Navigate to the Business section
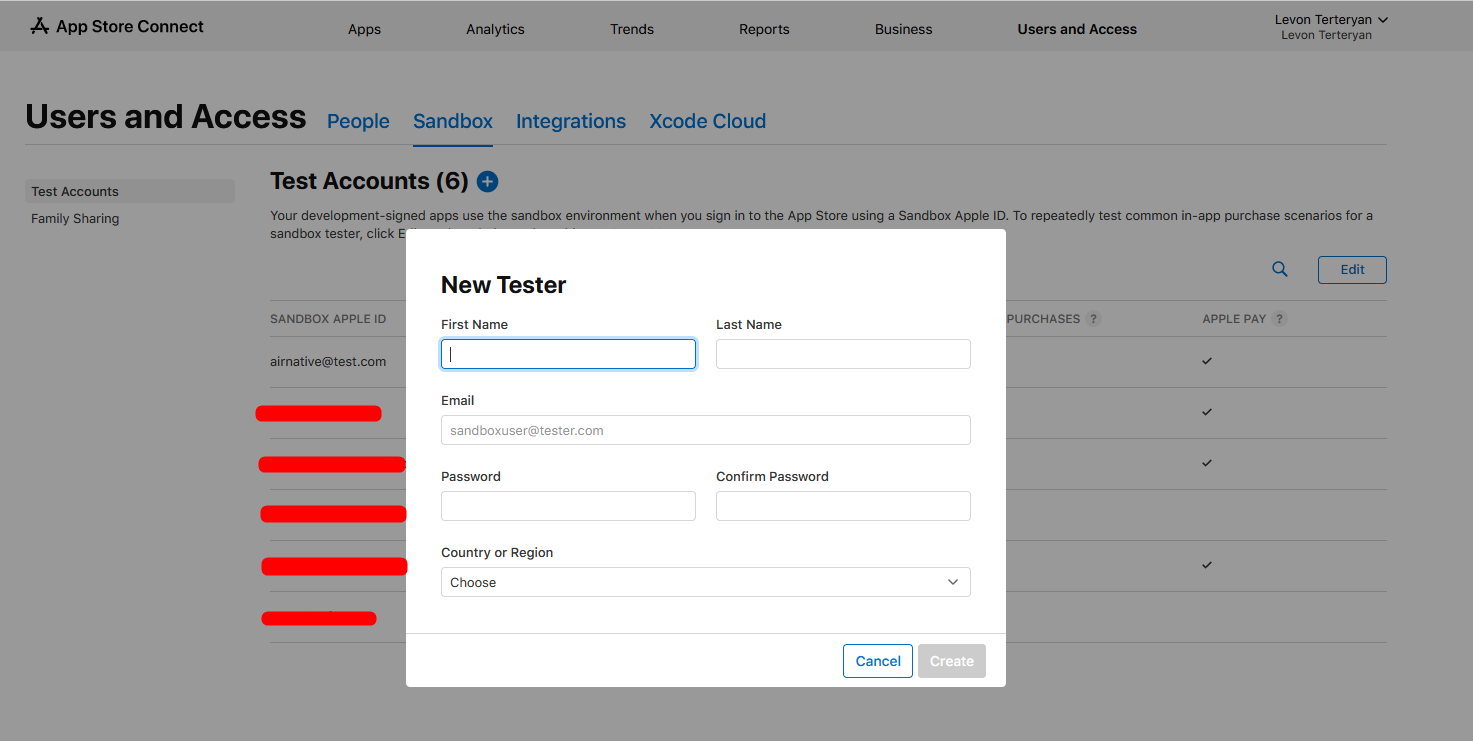The image size is (1473, 741). tap(903, 29)
